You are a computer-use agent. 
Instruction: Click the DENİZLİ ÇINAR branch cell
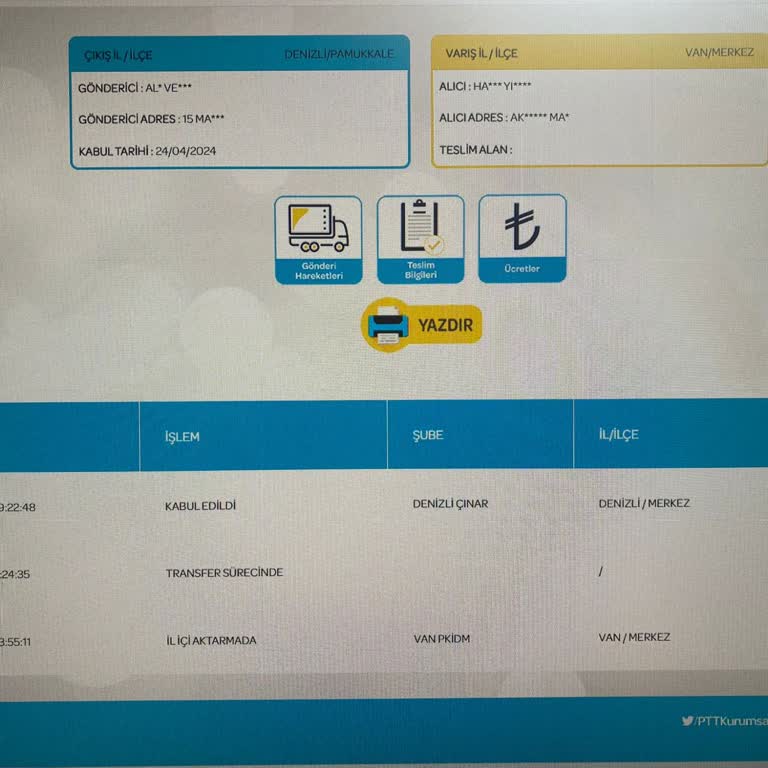coord(450,504)
